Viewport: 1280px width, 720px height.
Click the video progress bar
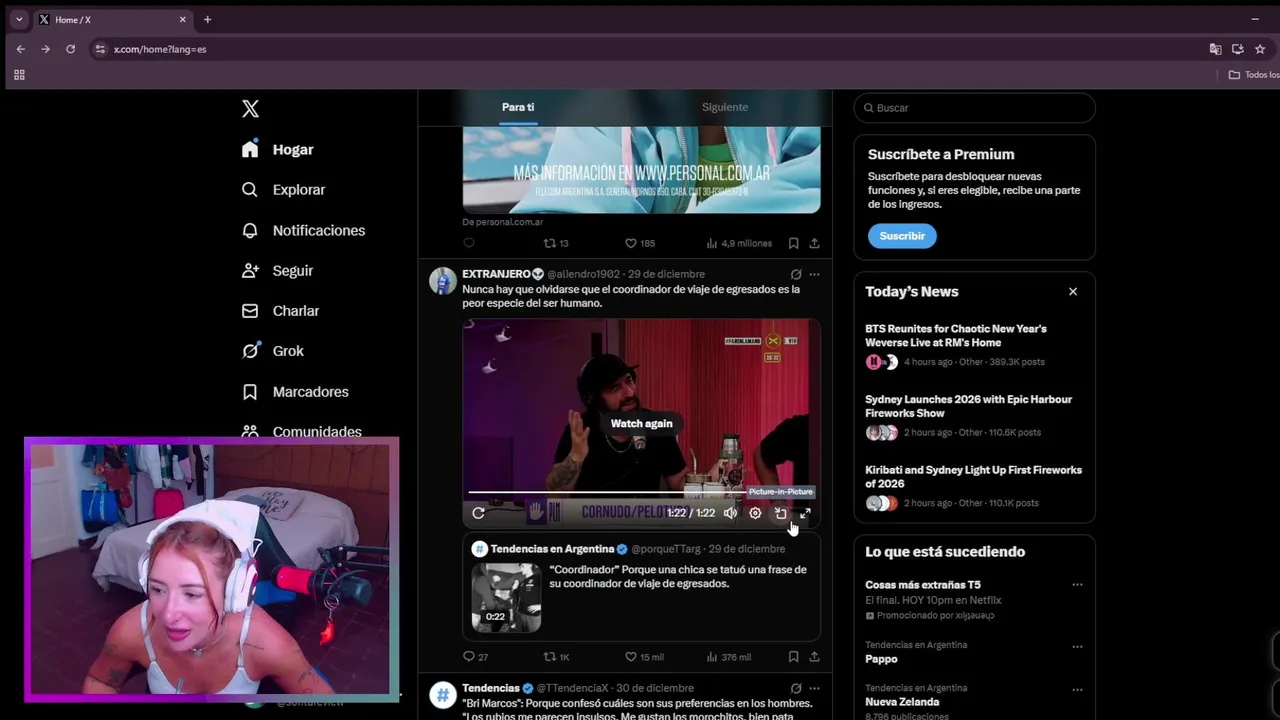tap(641, 492)
